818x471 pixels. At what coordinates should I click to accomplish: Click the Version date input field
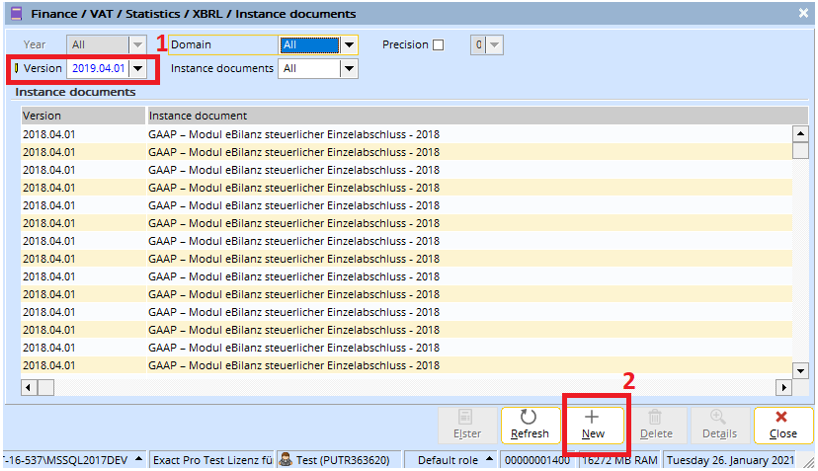point(98,69)
